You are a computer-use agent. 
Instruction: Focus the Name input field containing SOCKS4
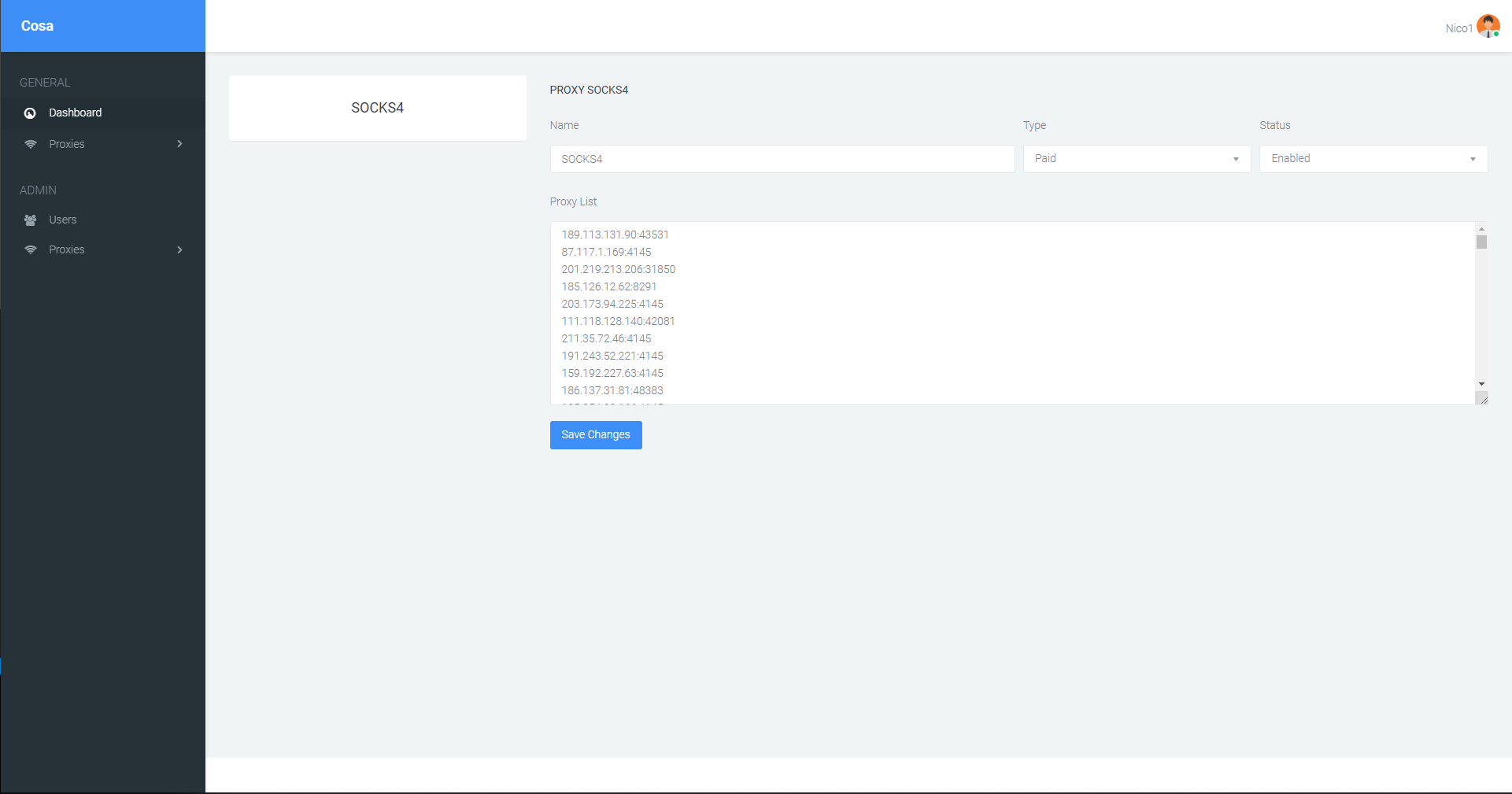click(782, 159)
